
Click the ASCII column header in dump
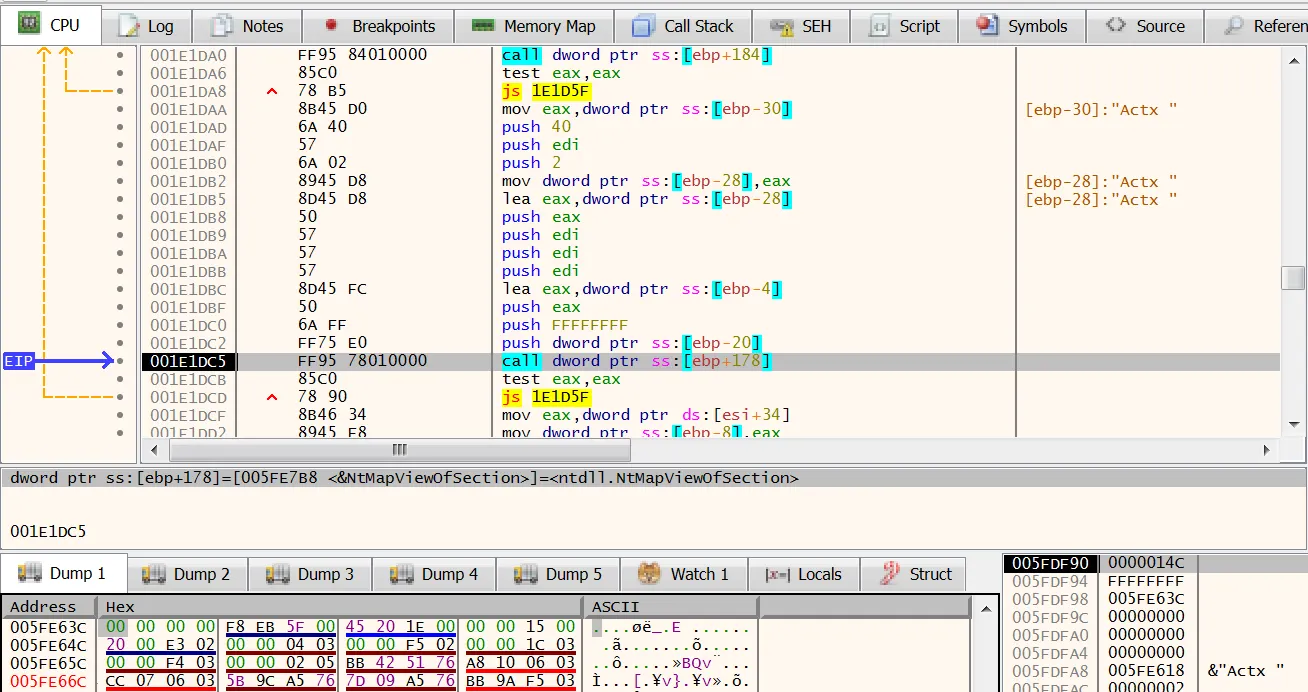pos(615,606)
